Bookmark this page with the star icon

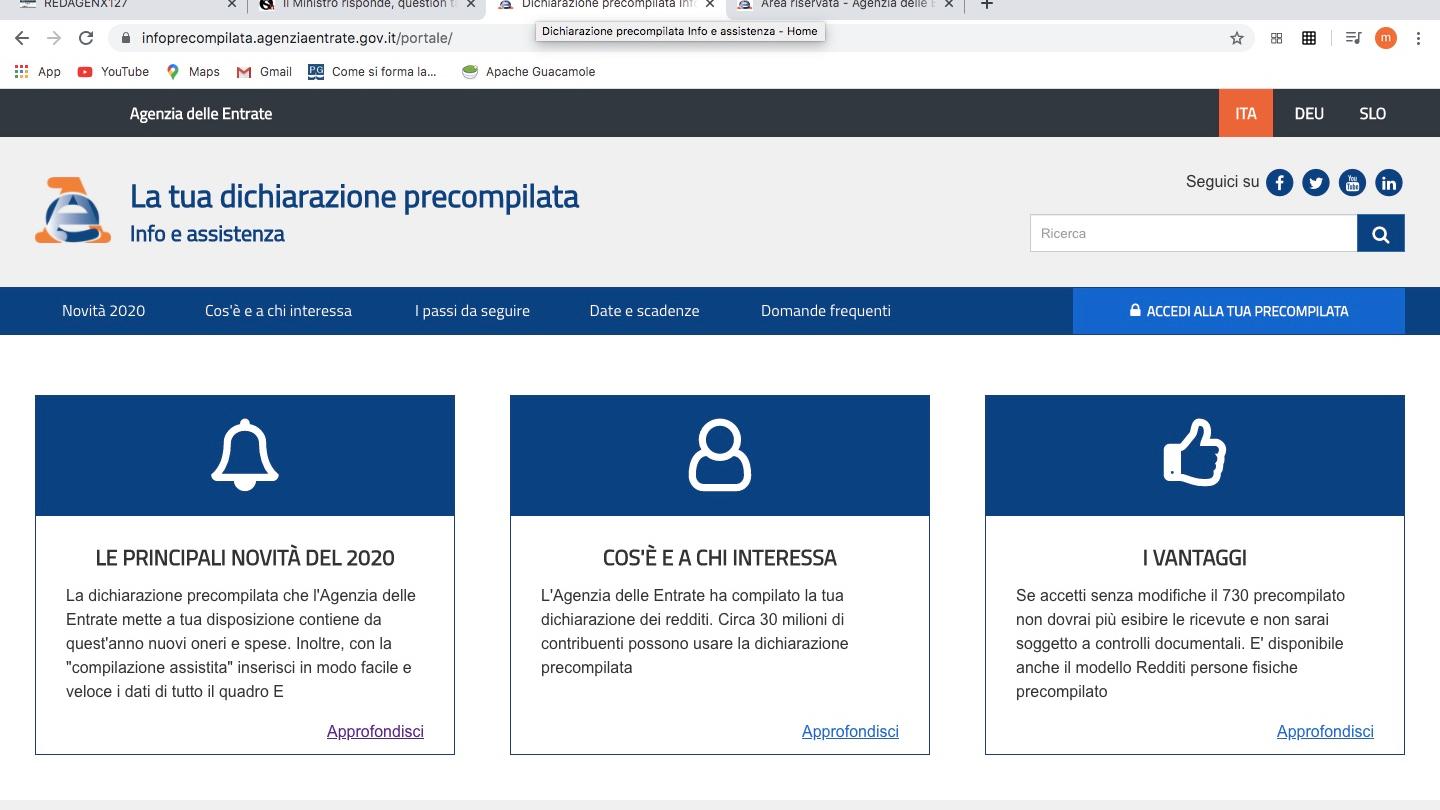[1237, 38]
